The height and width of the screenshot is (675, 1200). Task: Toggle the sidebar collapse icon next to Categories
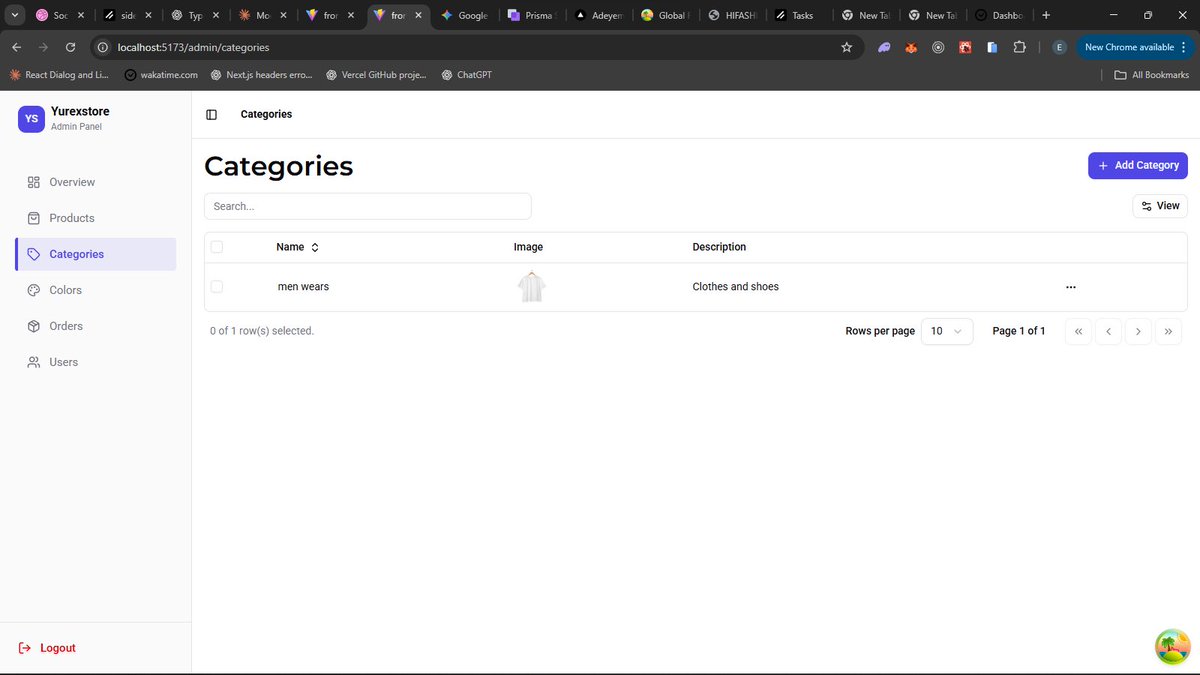211,114
